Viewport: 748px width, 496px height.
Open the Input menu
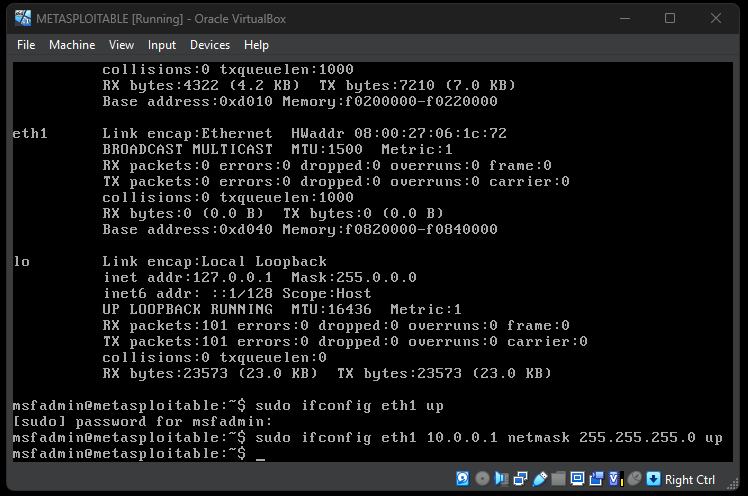[x=161, y=45]
